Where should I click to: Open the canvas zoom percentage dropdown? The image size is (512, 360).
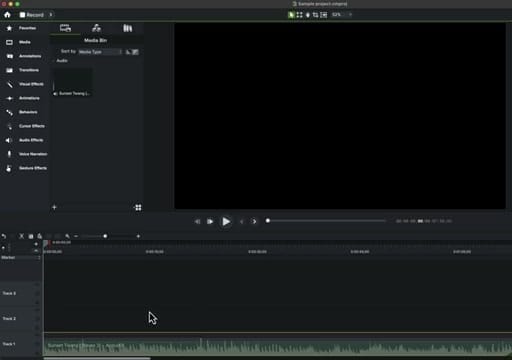click(342, 15)
